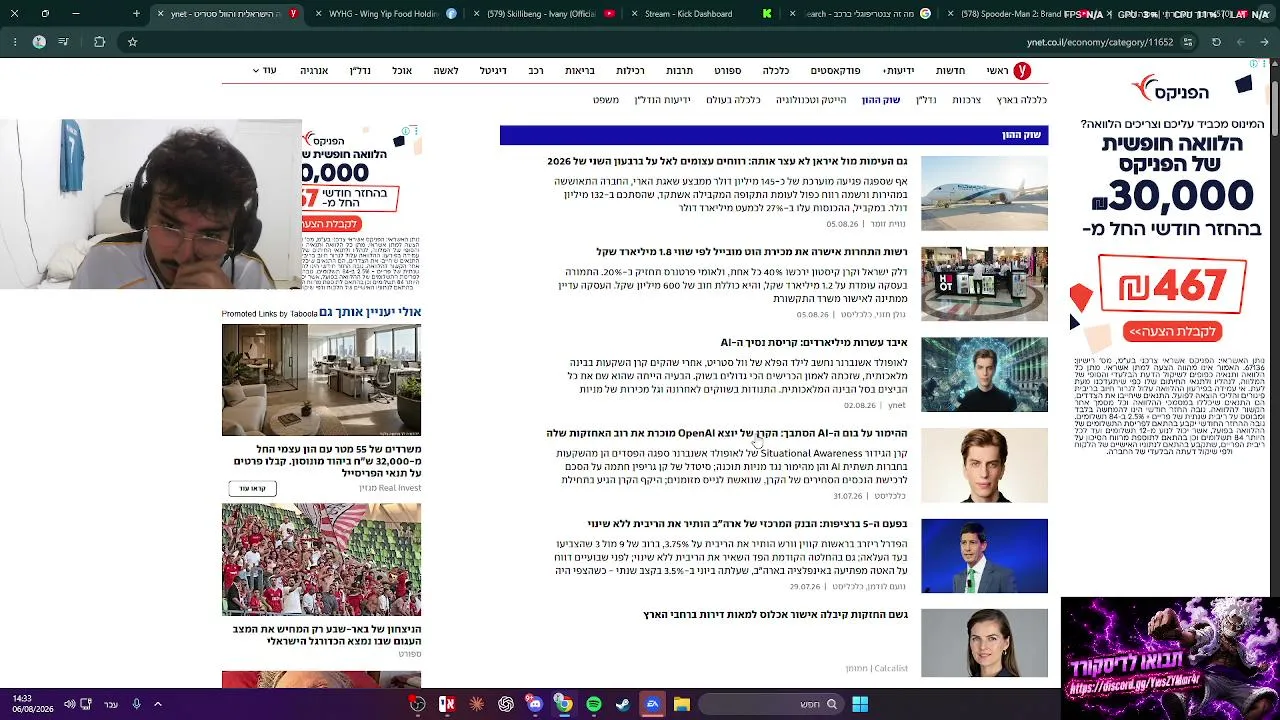Go back one page in Chrome
This screenshot has height=720, width=1280.
point(1264,42)
